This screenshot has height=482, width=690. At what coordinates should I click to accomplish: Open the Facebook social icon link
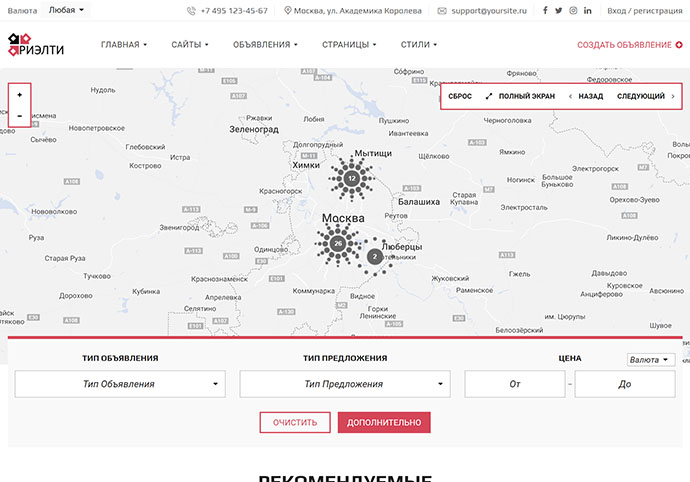click(x=545, y=10)
